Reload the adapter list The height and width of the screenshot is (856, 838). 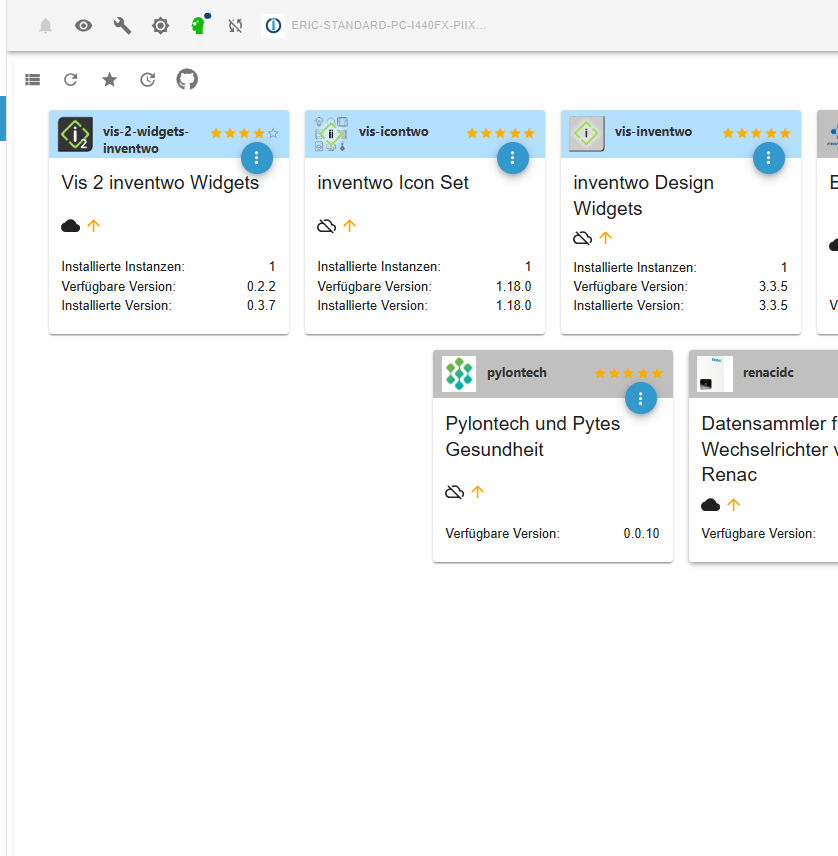(x=71, y=80)
